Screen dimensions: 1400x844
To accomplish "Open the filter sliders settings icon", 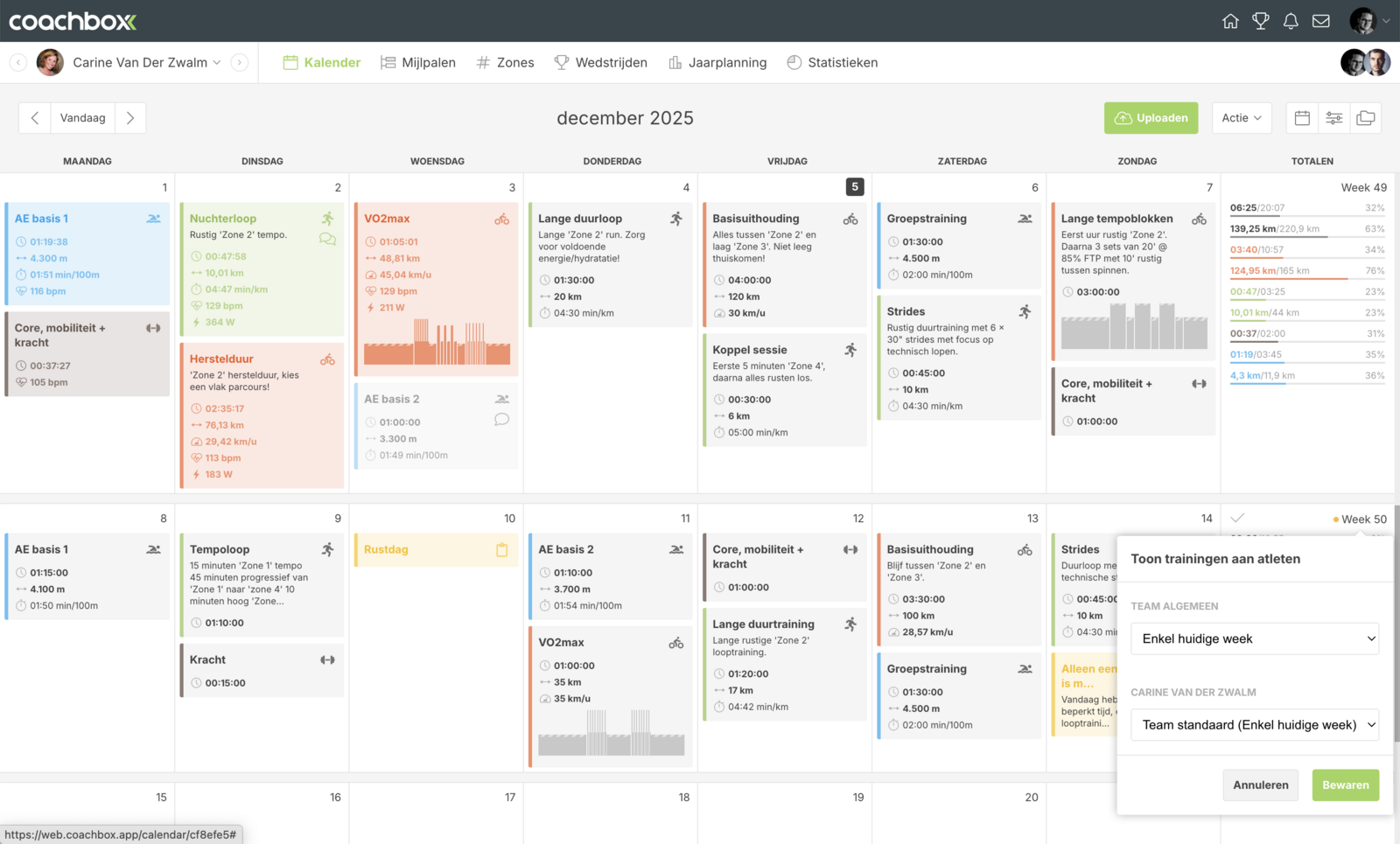I will click(1333, 118).
